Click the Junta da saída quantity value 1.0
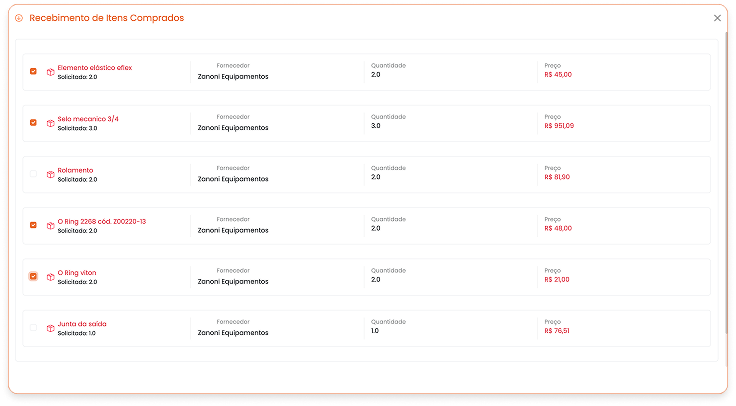The width and height of the screenshot is (736, 406). [375, 331]
